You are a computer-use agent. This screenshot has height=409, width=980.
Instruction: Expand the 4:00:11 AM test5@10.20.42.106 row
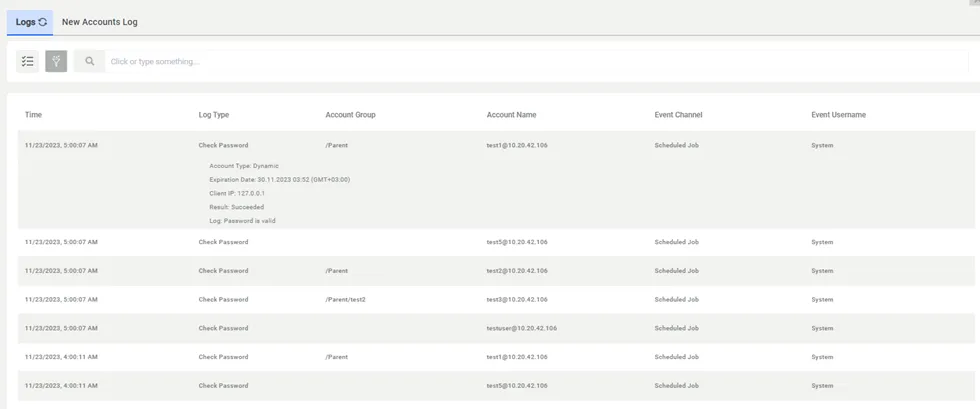(496, 386)
